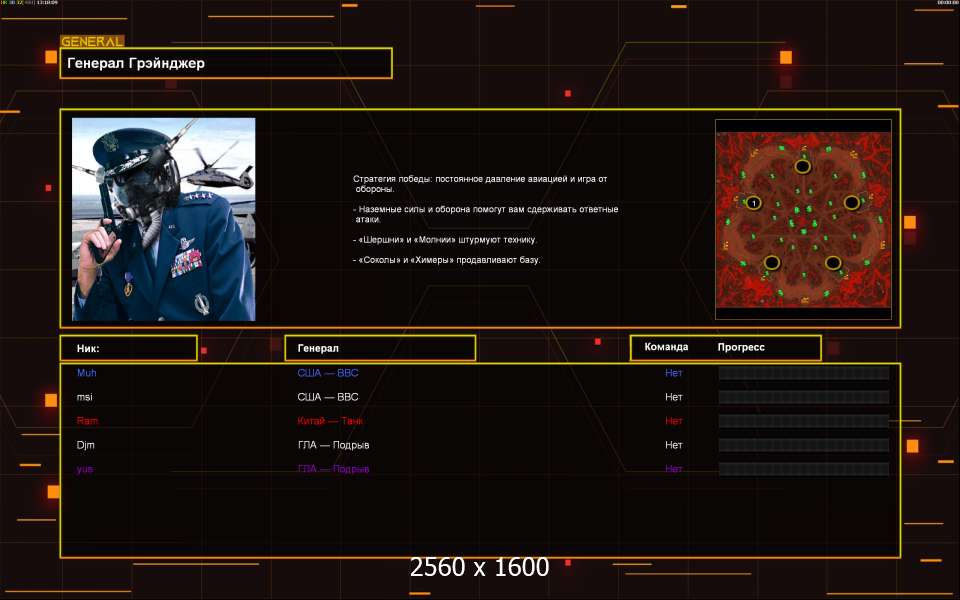Click Djm's "ГЛА — Подрыв" general entry
The height and width of the screenshot is (600, 960).
pos(333,445)
